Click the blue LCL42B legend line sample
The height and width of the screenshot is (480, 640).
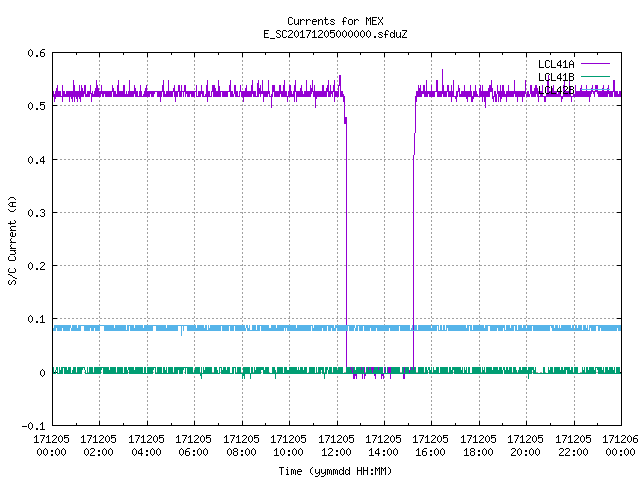[595, 89]
